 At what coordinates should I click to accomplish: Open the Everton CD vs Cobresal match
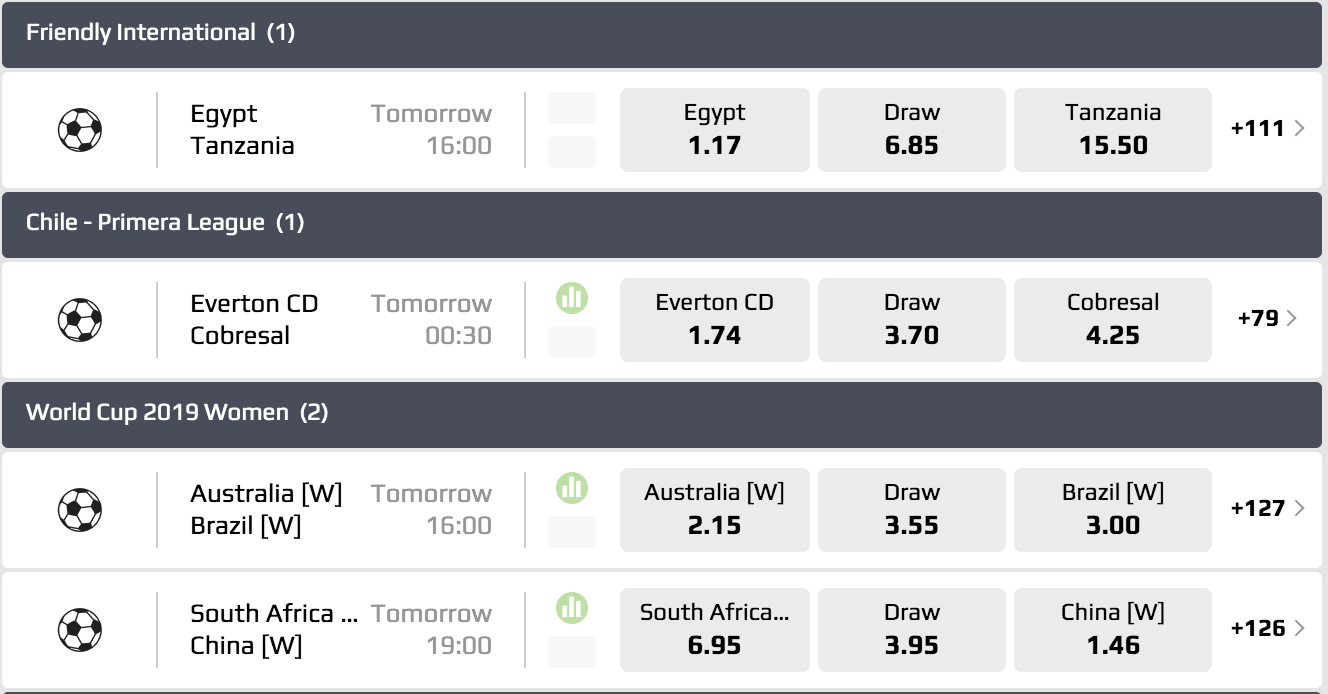coord(254,320)
